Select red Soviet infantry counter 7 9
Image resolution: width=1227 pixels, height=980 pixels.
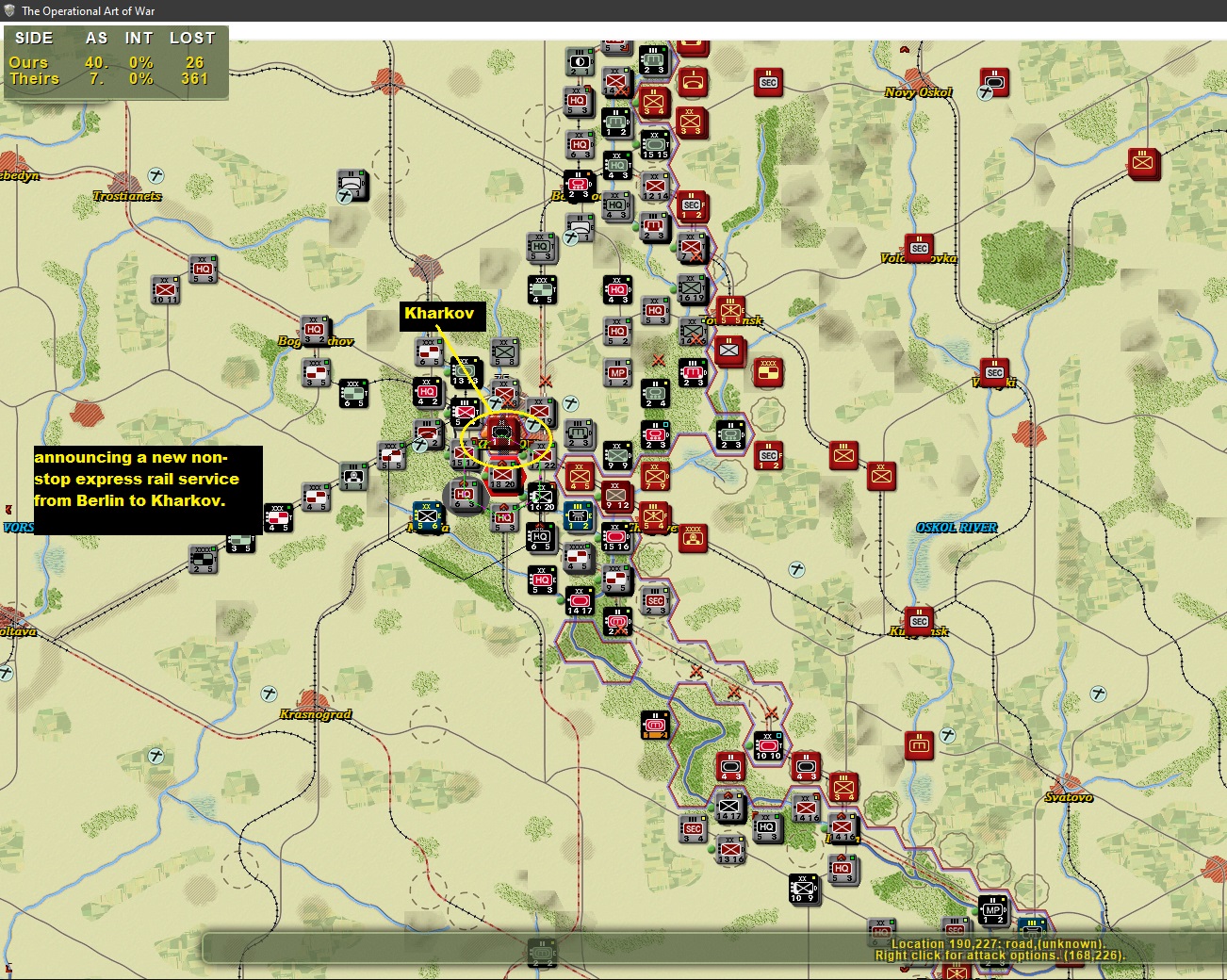655,476
